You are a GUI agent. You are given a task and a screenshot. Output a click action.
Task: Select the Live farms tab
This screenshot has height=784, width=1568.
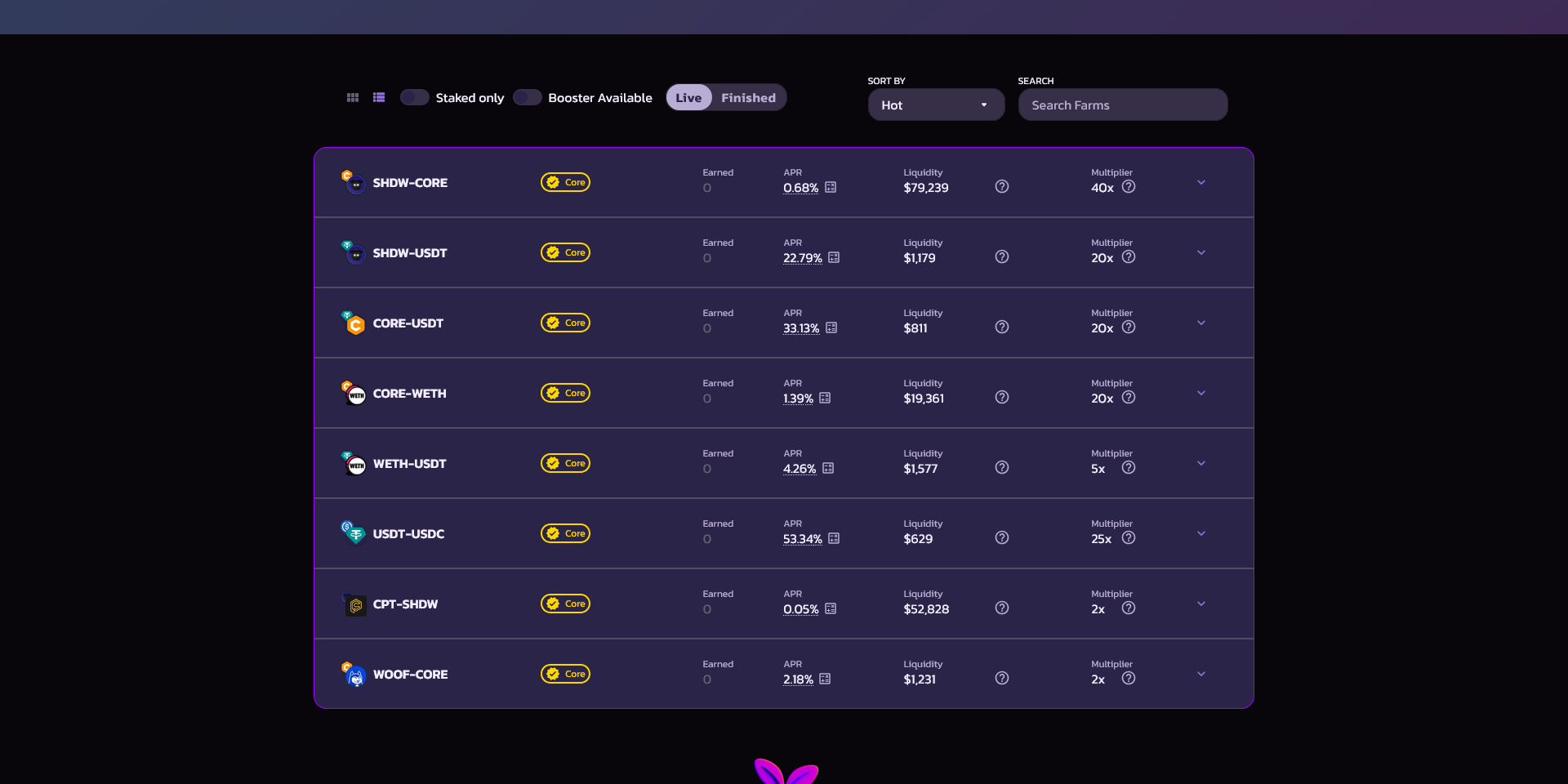(688, 98)
